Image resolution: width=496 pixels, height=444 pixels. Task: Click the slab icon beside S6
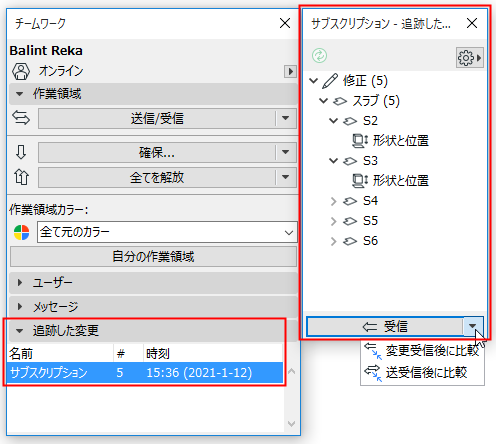click(x=350, y=241)
